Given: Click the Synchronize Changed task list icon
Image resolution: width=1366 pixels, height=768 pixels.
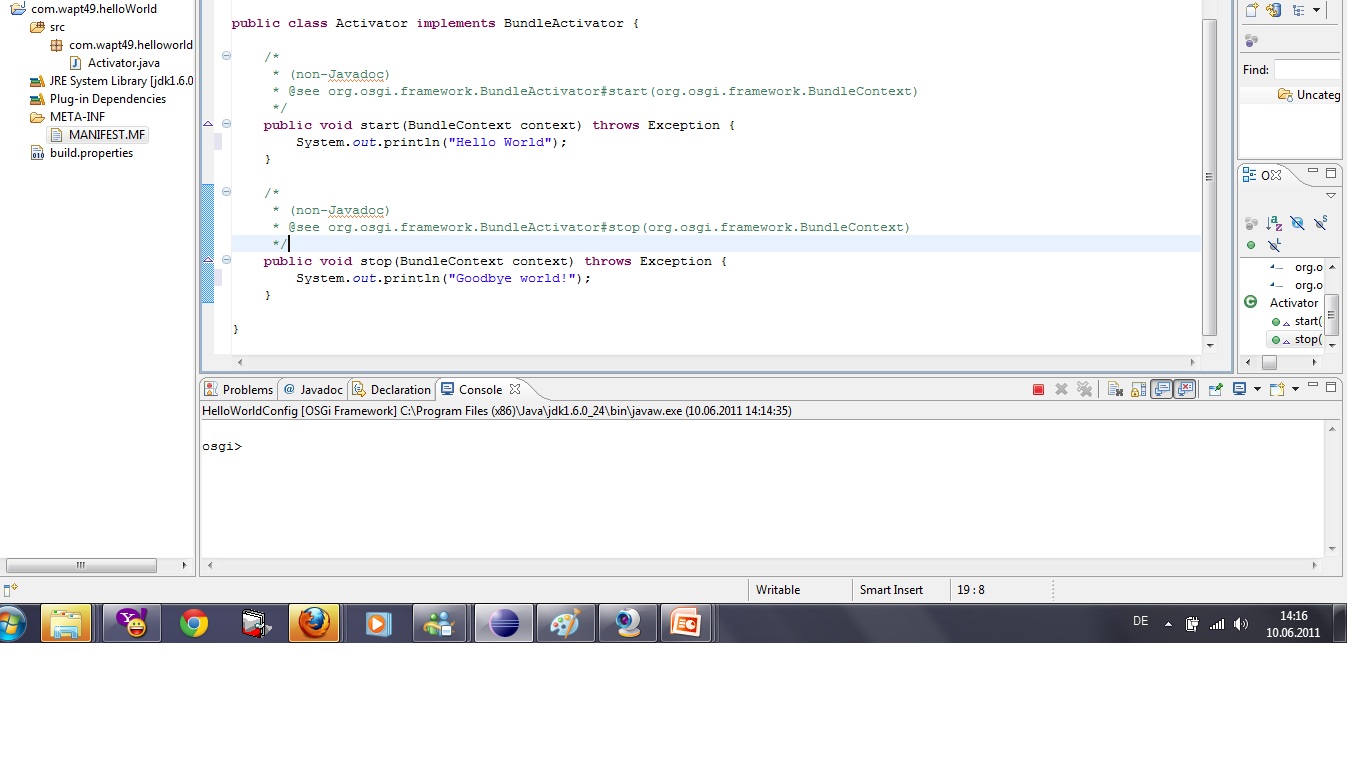Looking at the screenshot, I should [x=1274, y=10].
